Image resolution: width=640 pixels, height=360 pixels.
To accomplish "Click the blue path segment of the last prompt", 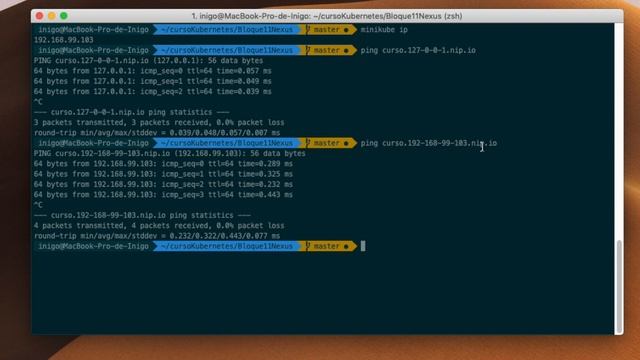I will (x=227, y=246).
